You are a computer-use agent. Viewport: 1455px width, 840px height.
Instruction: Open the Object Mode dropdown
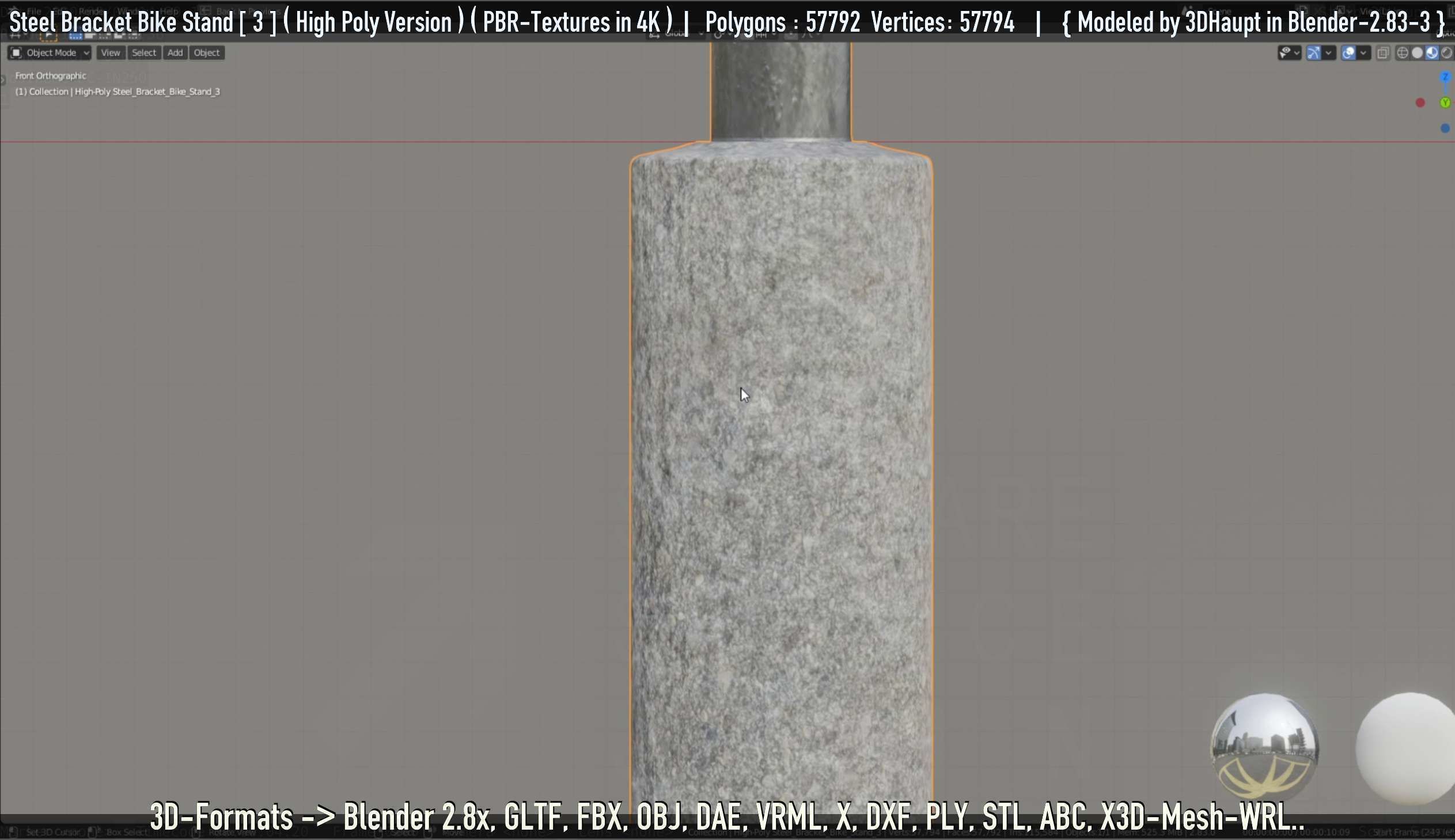(50, 52)
